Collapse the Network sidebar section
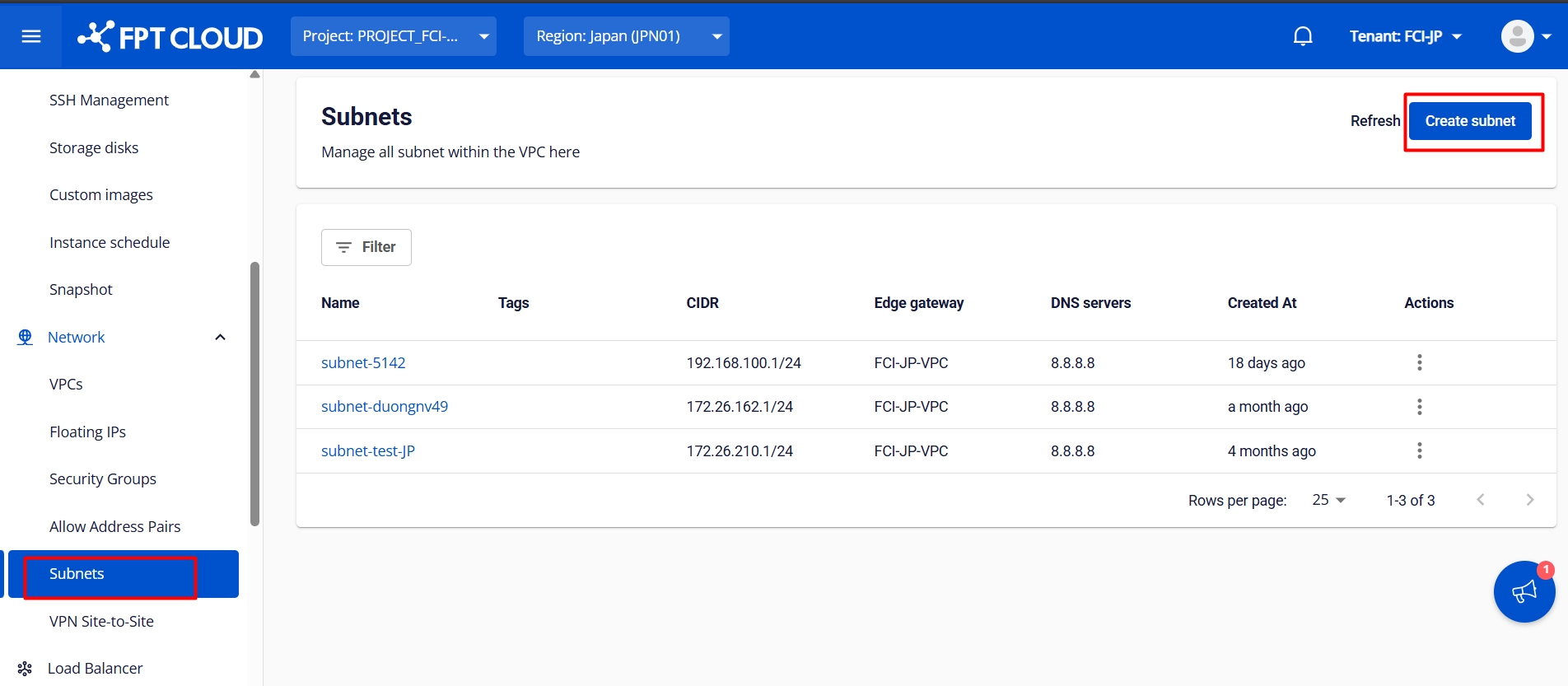This screenshot has height=686, width=1568. click(x=220, y=337)
